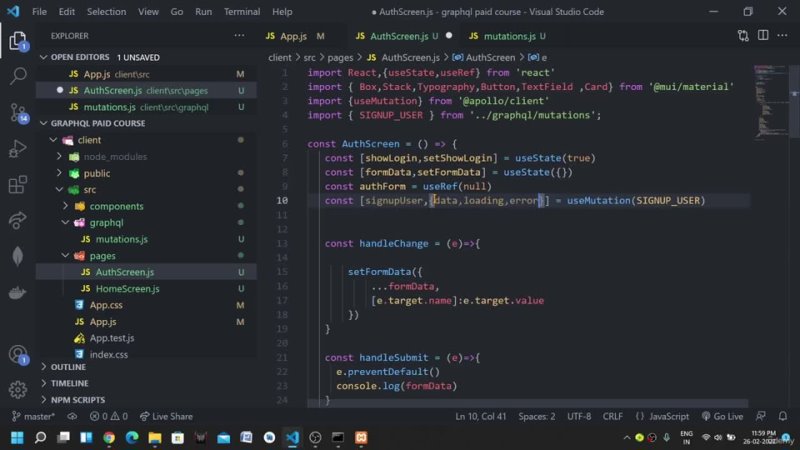
Task: Open the feedback icon in status bar
Action: click(761, 416)
